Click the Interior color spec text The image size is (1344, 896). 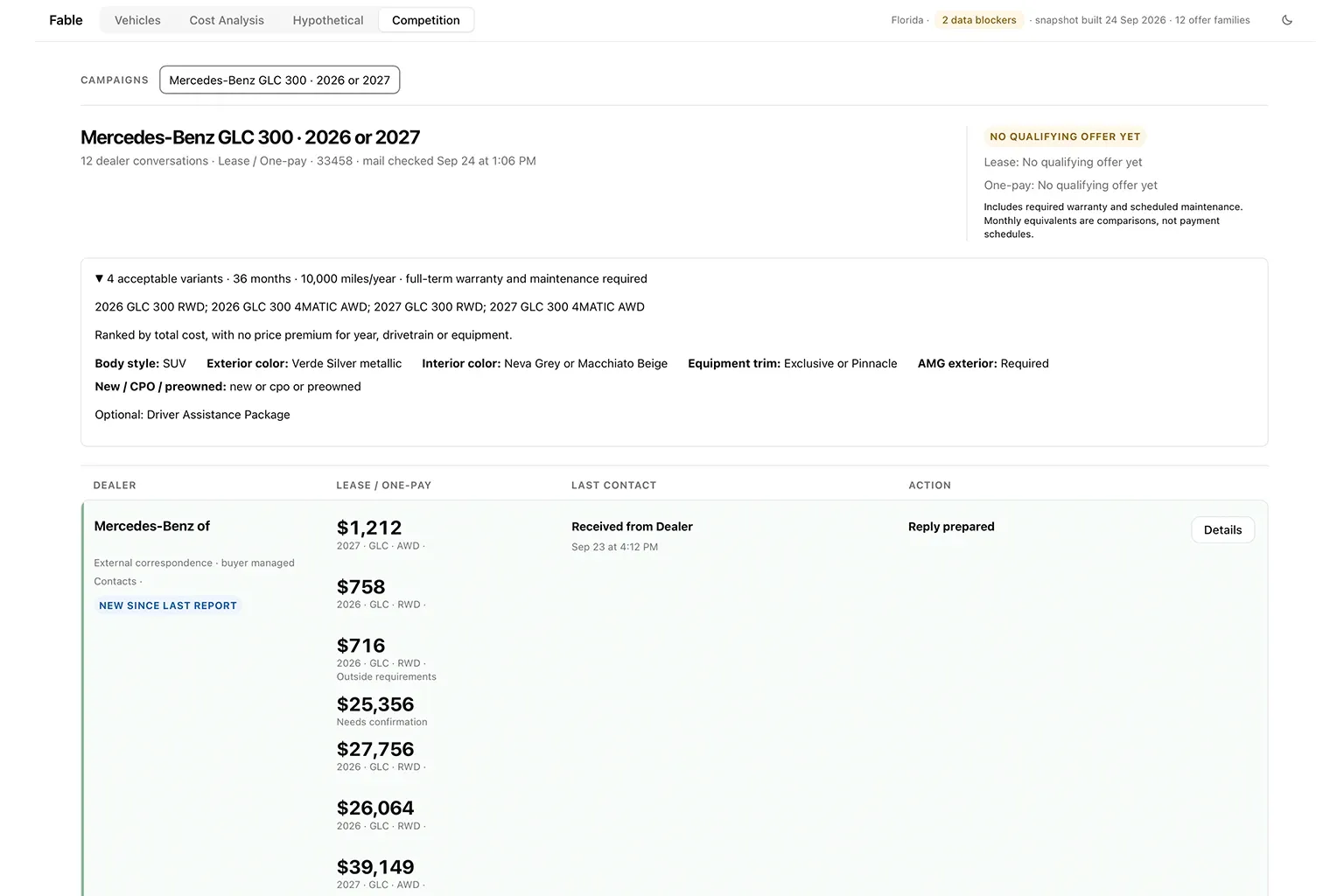click(x=545, y=363)
